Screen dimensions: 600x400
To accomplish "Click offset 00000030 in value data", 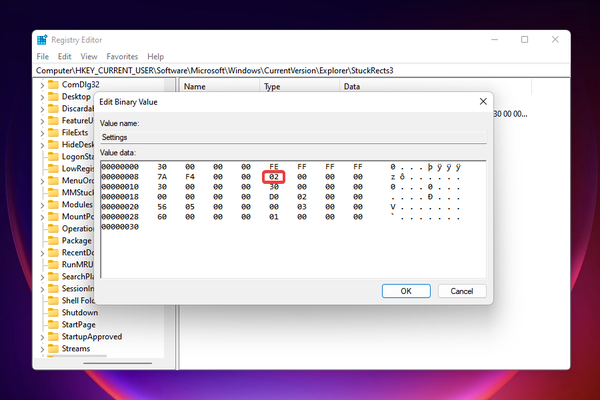I will tap(120, 227).
